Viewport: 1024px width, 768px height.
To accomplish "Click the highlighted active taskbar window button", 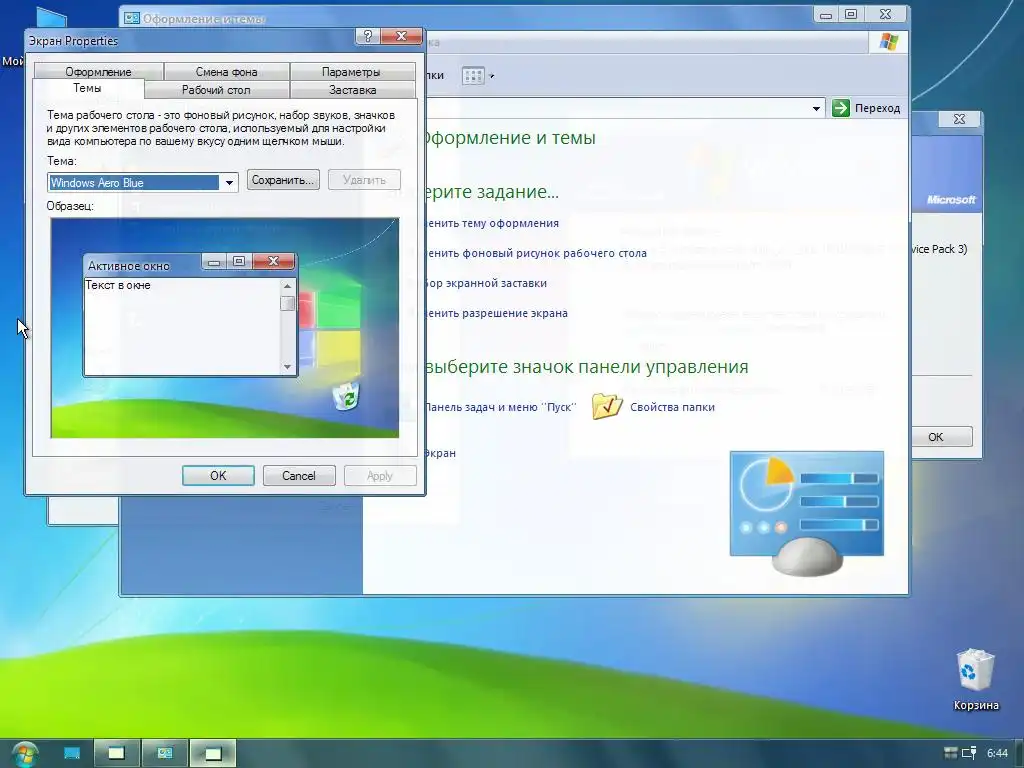I will (213, 754).
